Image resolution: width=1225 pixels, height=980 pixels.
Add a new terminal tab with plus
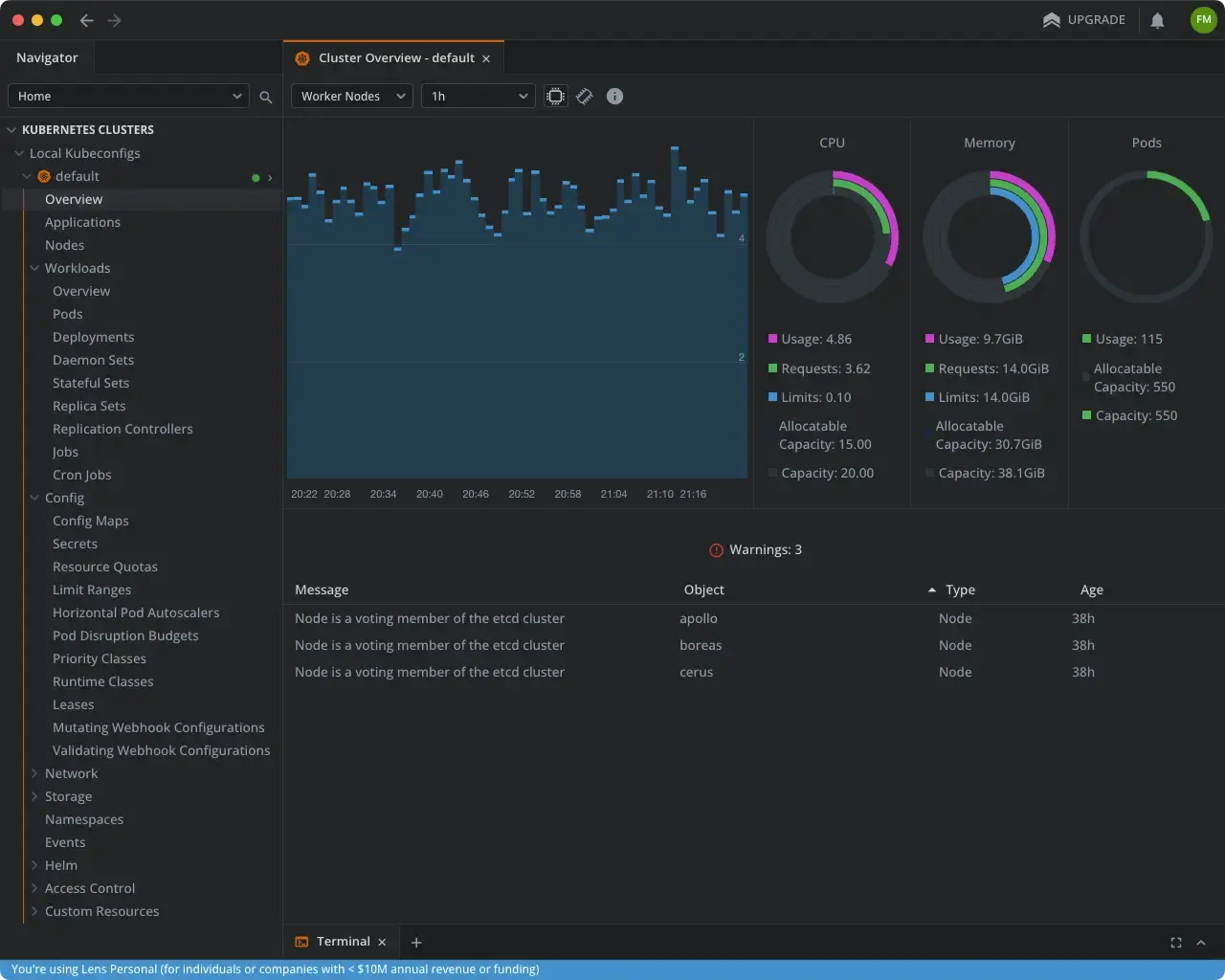pos(416,943)
